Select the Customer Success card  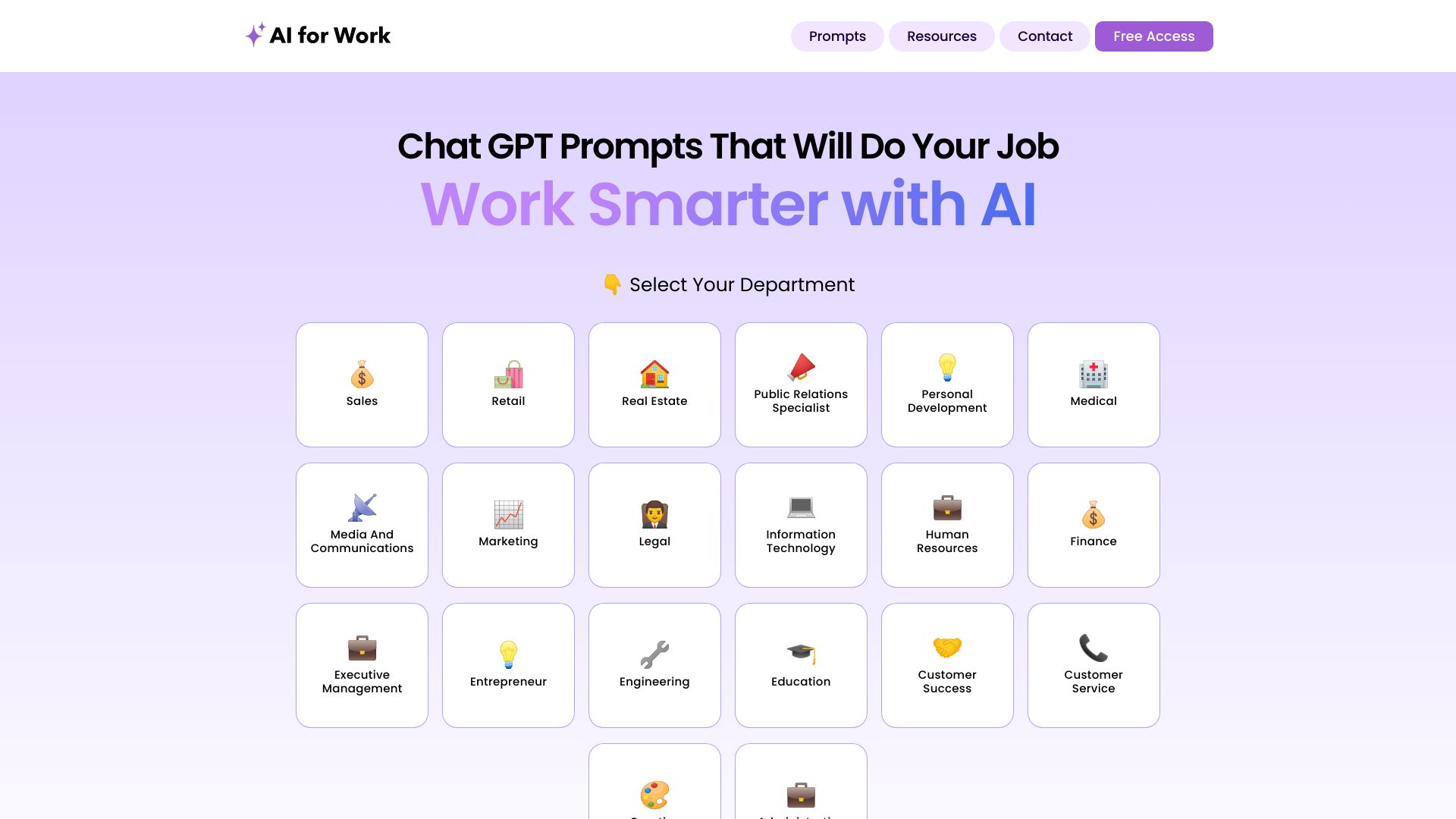point(947,665)
